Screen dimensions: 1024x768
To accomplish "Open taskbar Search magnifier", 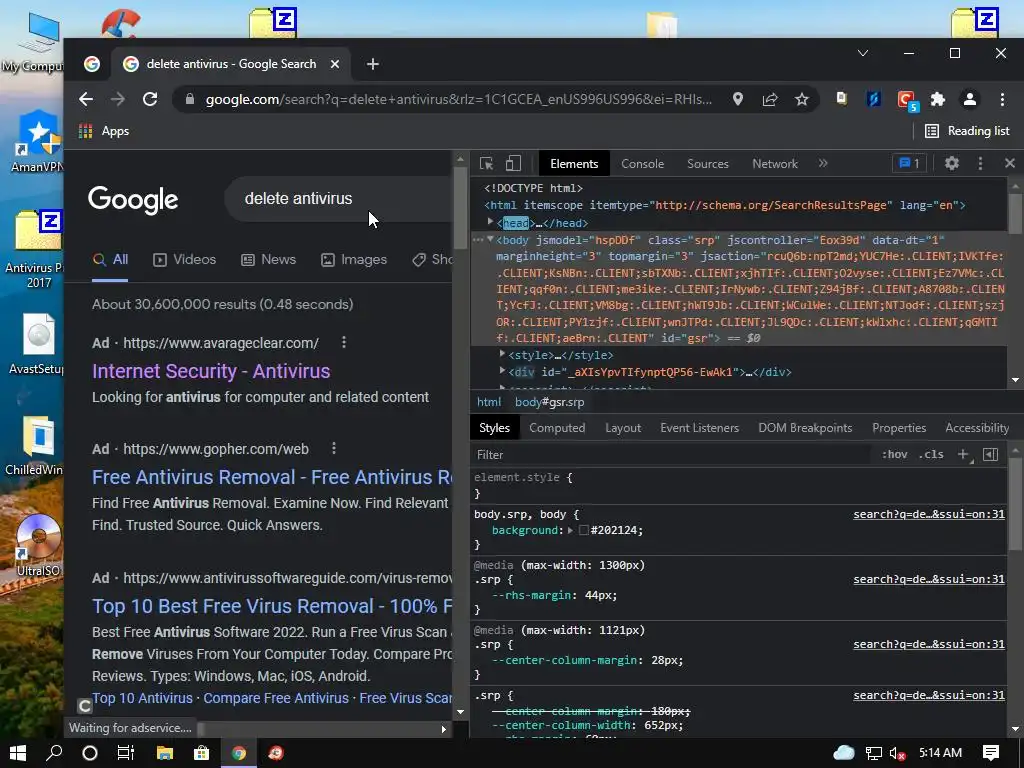I will (54, 753).
